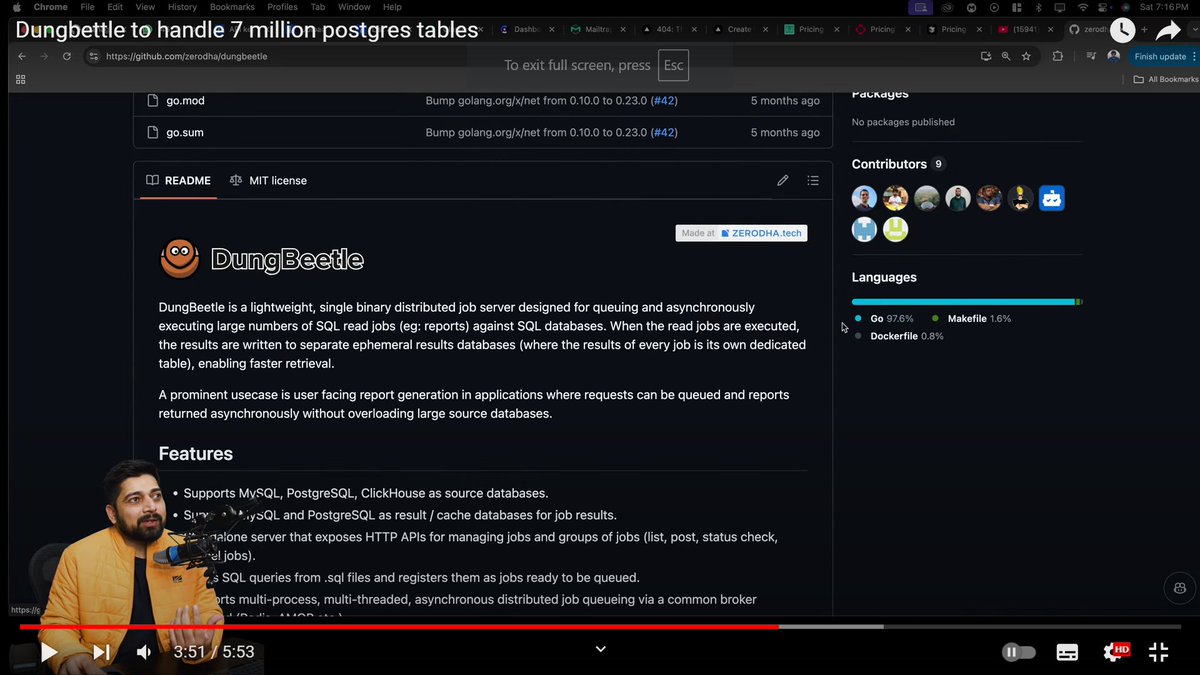Viewport: 1200px width, 675px height.
Task: Click the 3:51 / 5:53 time display
Action: point(214,652)
